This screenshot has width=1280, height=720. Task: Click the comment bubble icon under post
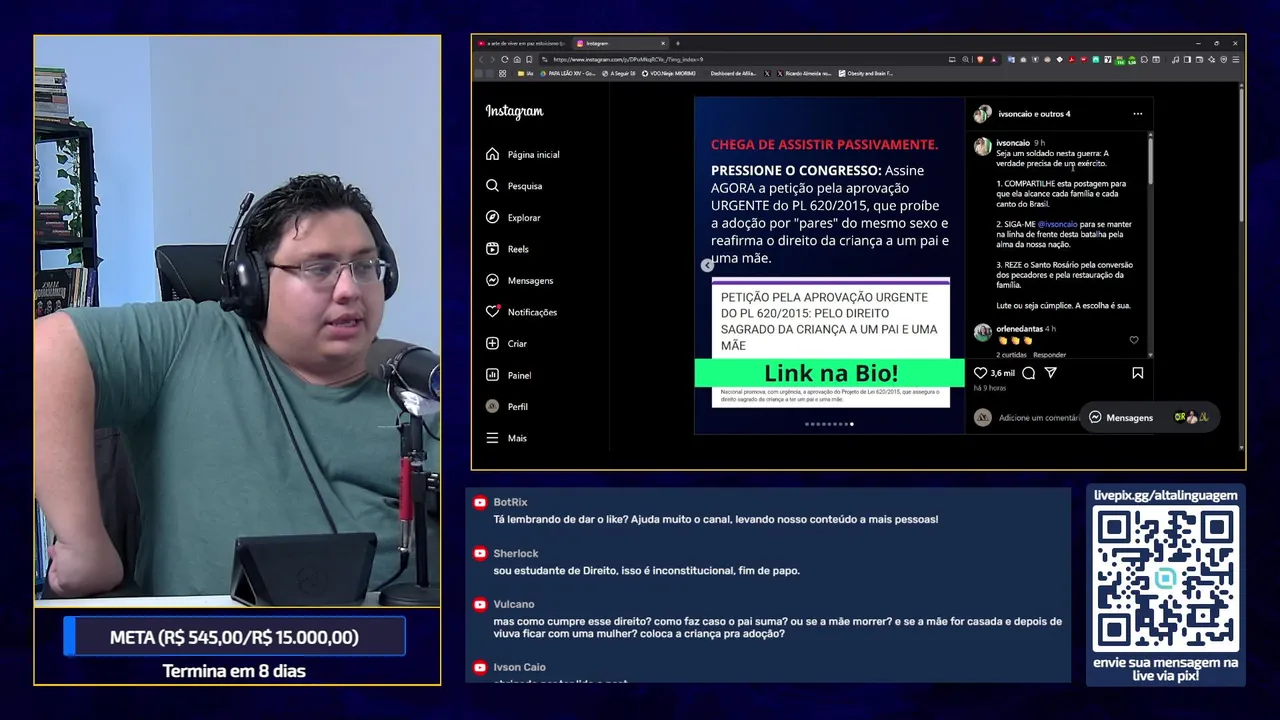click(1028, 373)
